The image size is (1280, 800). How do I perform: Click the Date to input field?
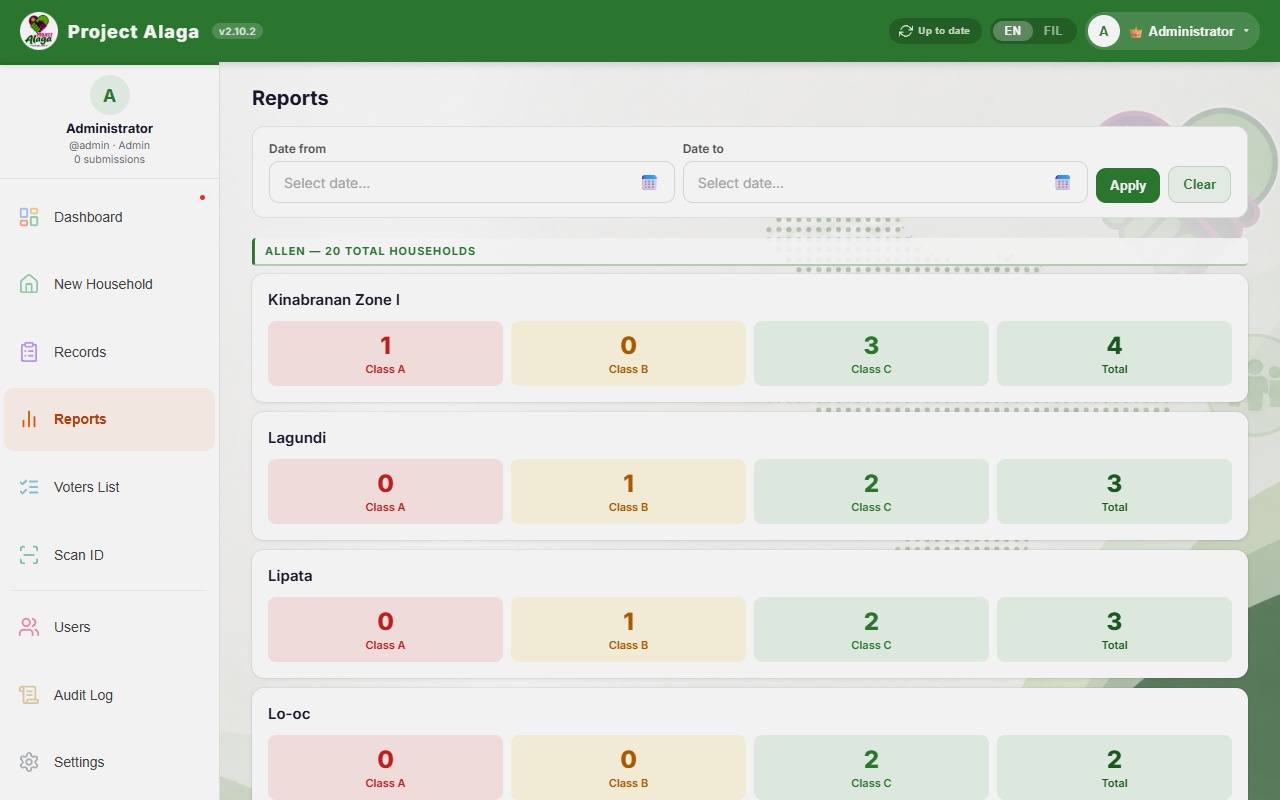[885, 182]
